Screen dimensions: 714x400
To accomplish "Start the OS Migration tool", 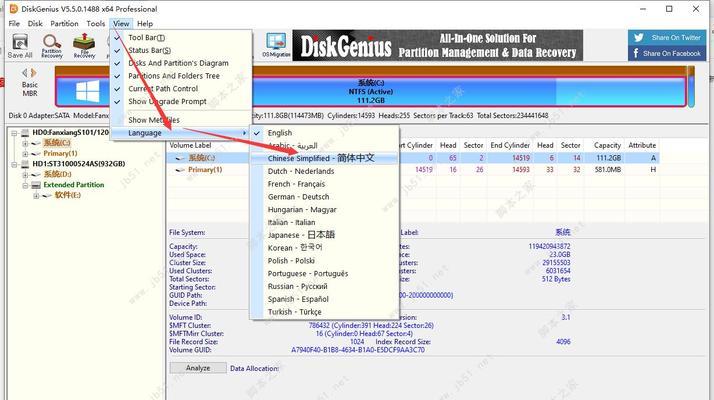I will pos(276,46).
